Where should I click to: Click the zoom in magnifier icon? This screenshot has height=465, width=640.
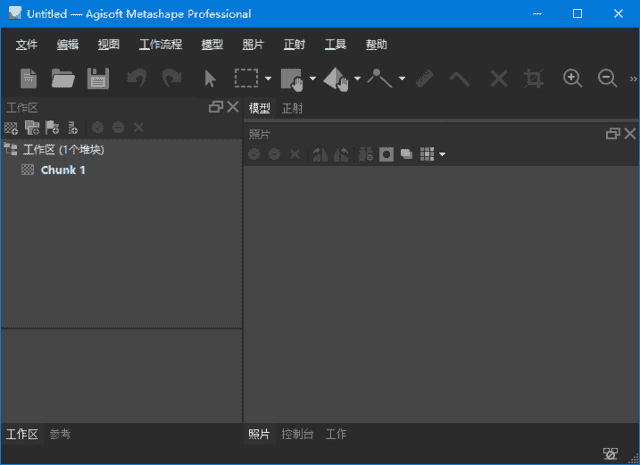click(573, 78)
